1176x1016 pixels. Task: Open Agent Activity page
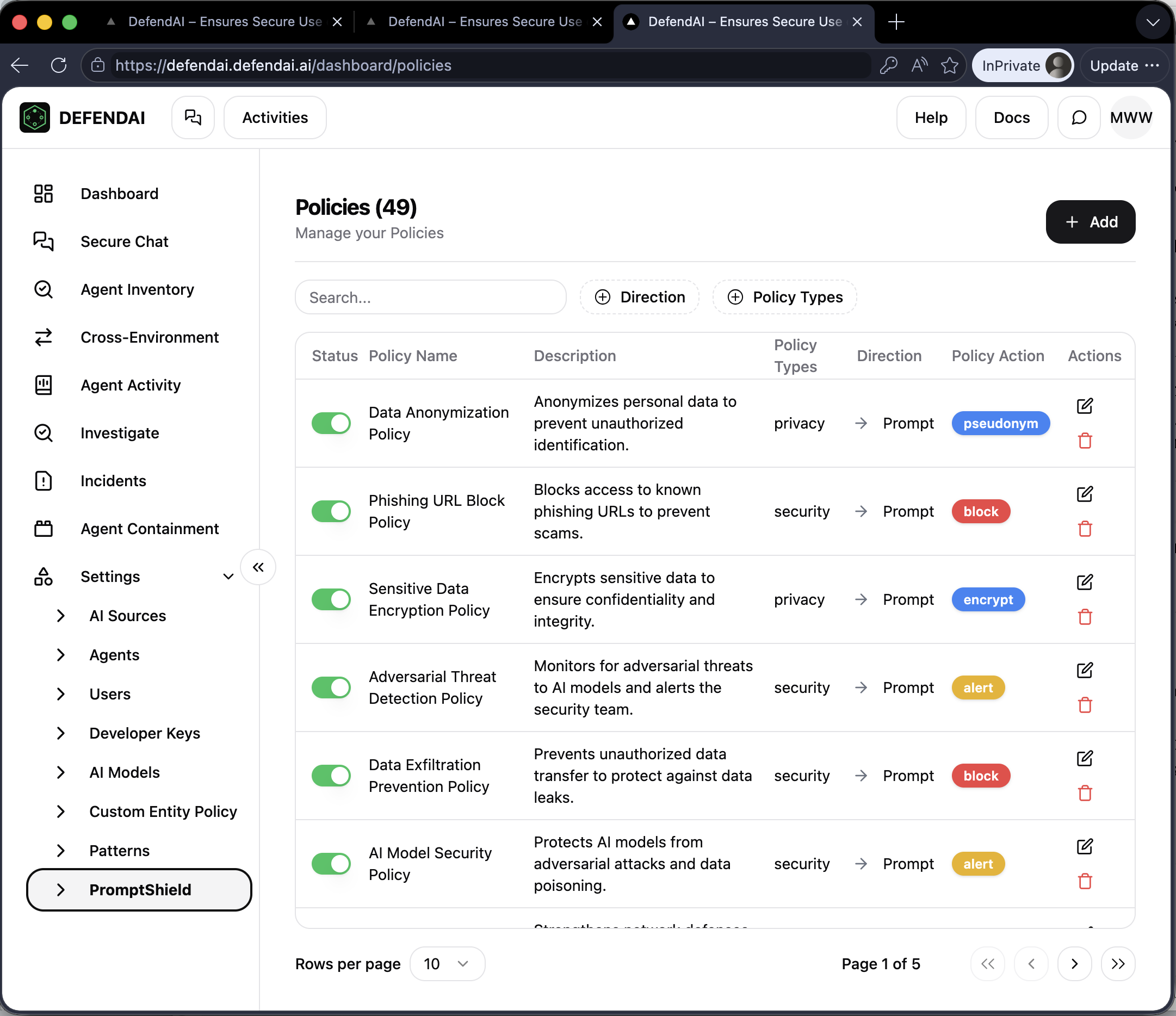[131, 385]
